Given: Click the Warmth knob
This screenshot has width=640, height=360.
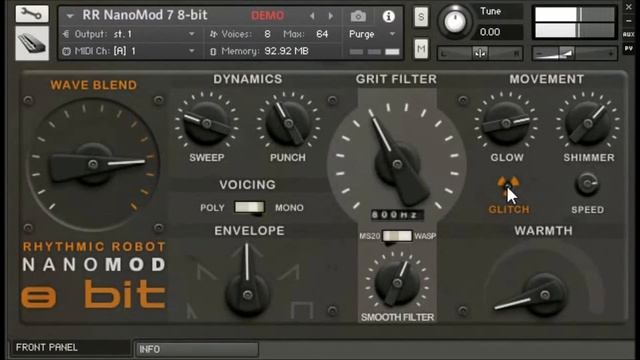Looking at the screenshot, I should pos(544,295).
